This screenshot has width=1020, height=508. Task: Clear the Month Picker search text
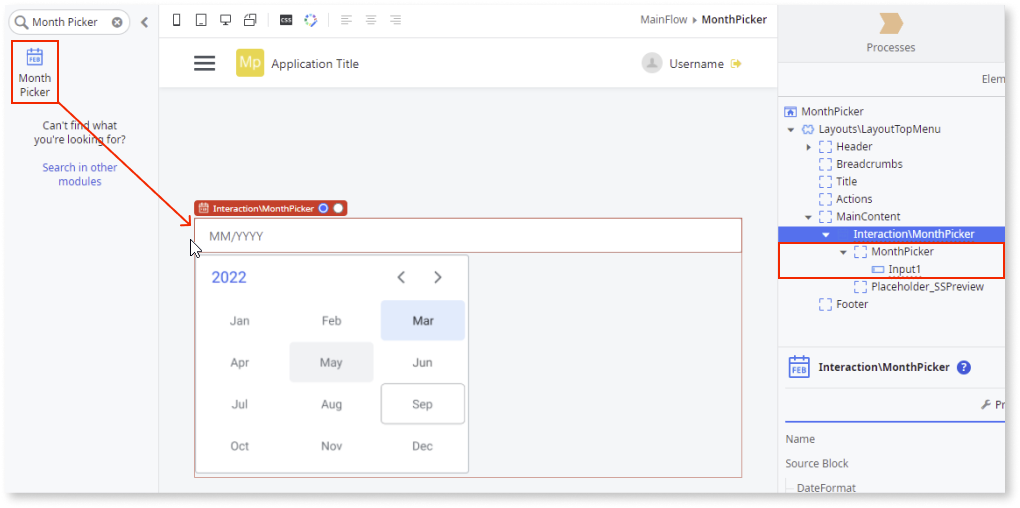point(117,22)
